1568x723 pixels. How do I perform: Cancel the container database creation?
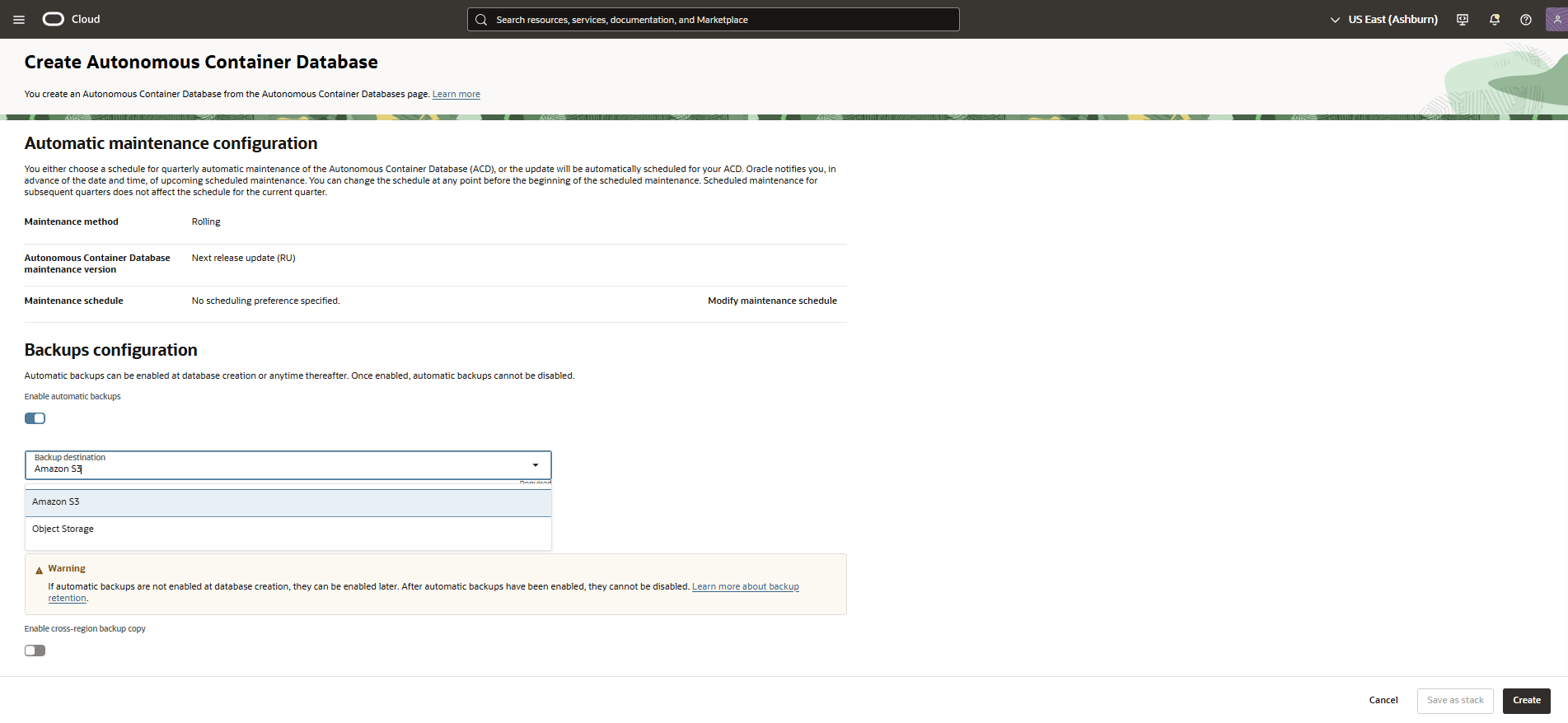pyautogui.click(x=1383, y=701)
